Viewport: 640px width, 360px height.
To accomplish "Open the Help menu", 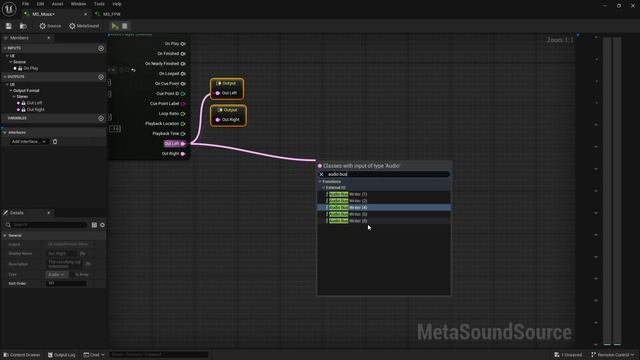I will (x=117, y=4).
